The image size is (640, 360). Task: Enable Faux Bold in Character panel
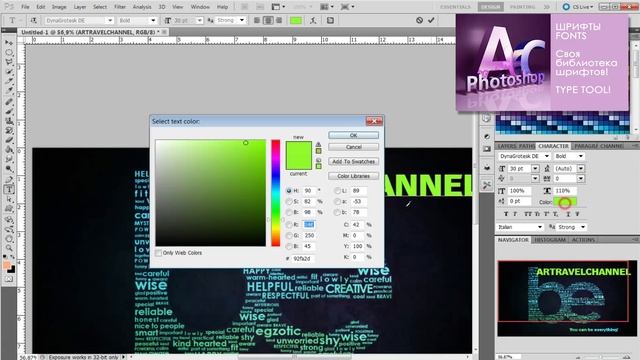coord(506,214)
